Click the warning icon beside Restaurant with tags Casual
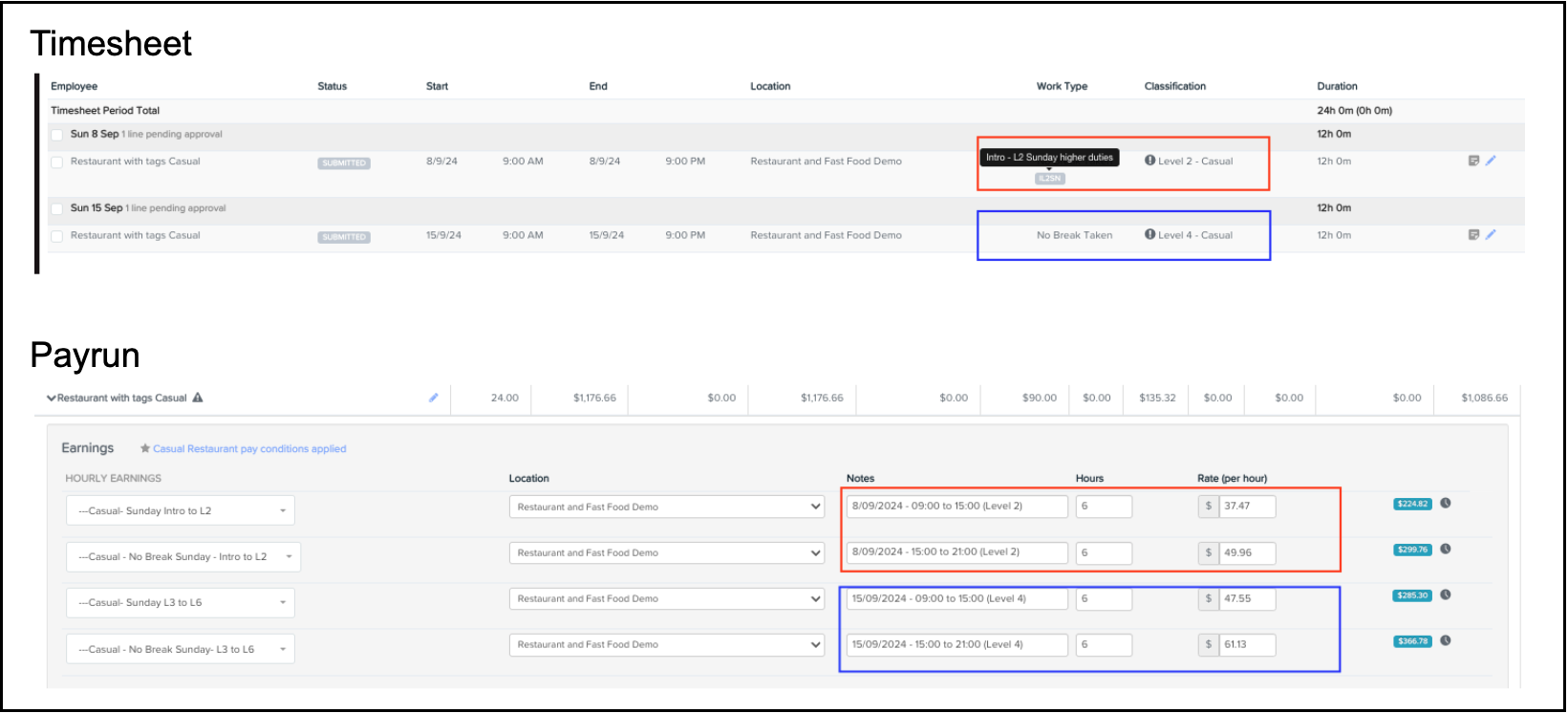The image size is (1568, 713). click(x=198, y=398)
